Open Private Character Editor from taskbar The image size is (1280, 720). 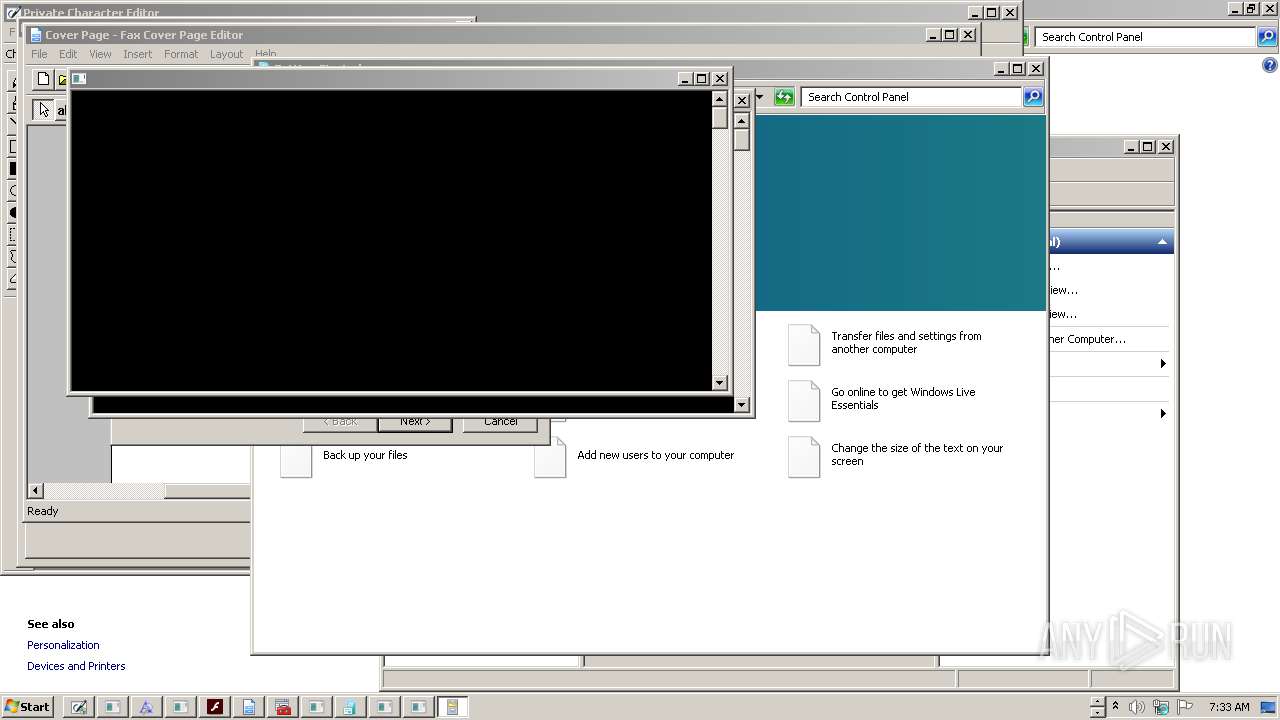point(78,707)
